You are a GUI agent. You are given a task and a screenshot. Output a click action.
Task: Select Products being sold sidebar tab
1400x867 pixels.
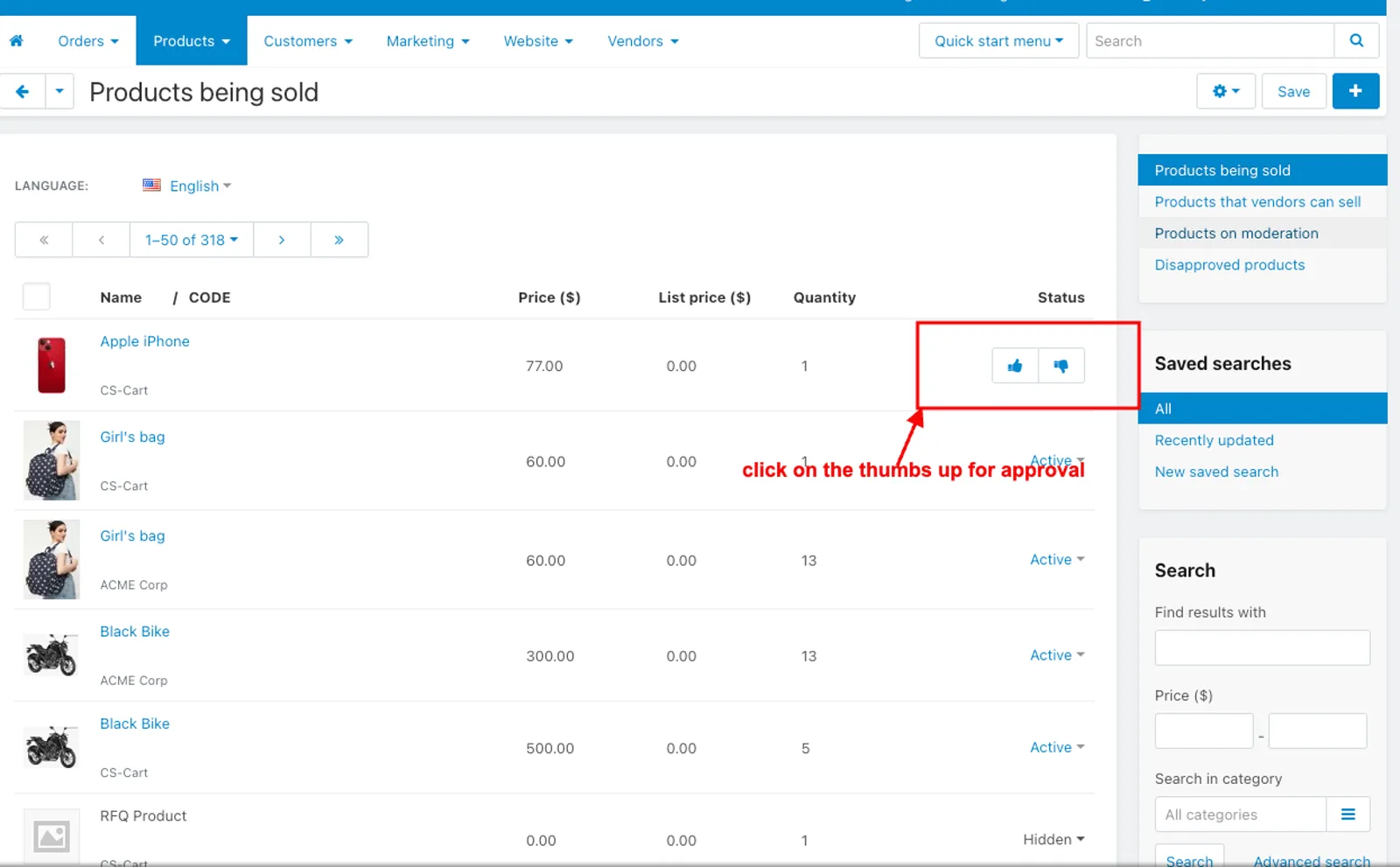(x=1263, y=170)
